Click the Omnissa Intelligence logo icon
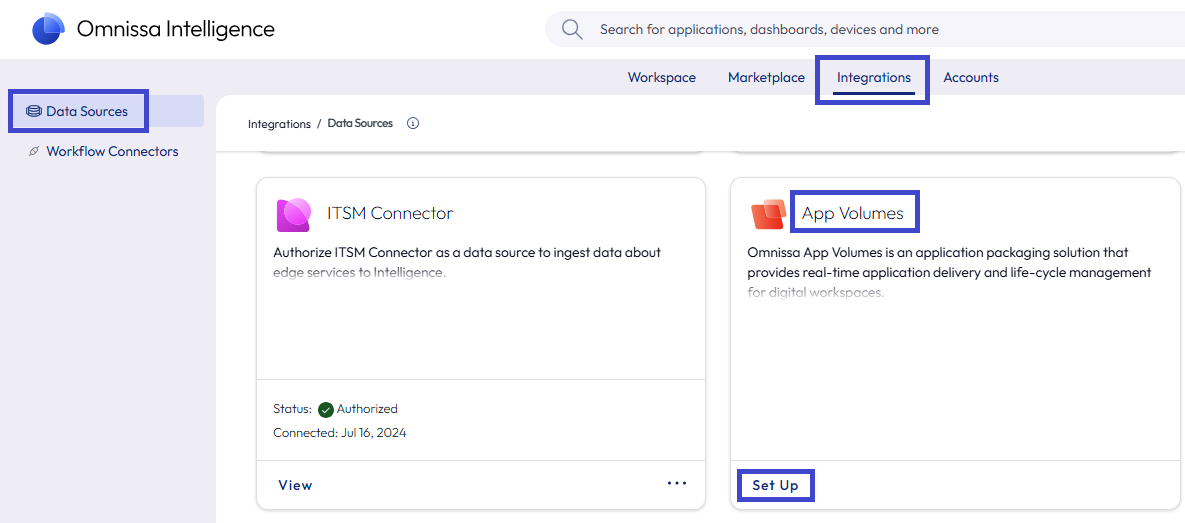 point(48,29)
